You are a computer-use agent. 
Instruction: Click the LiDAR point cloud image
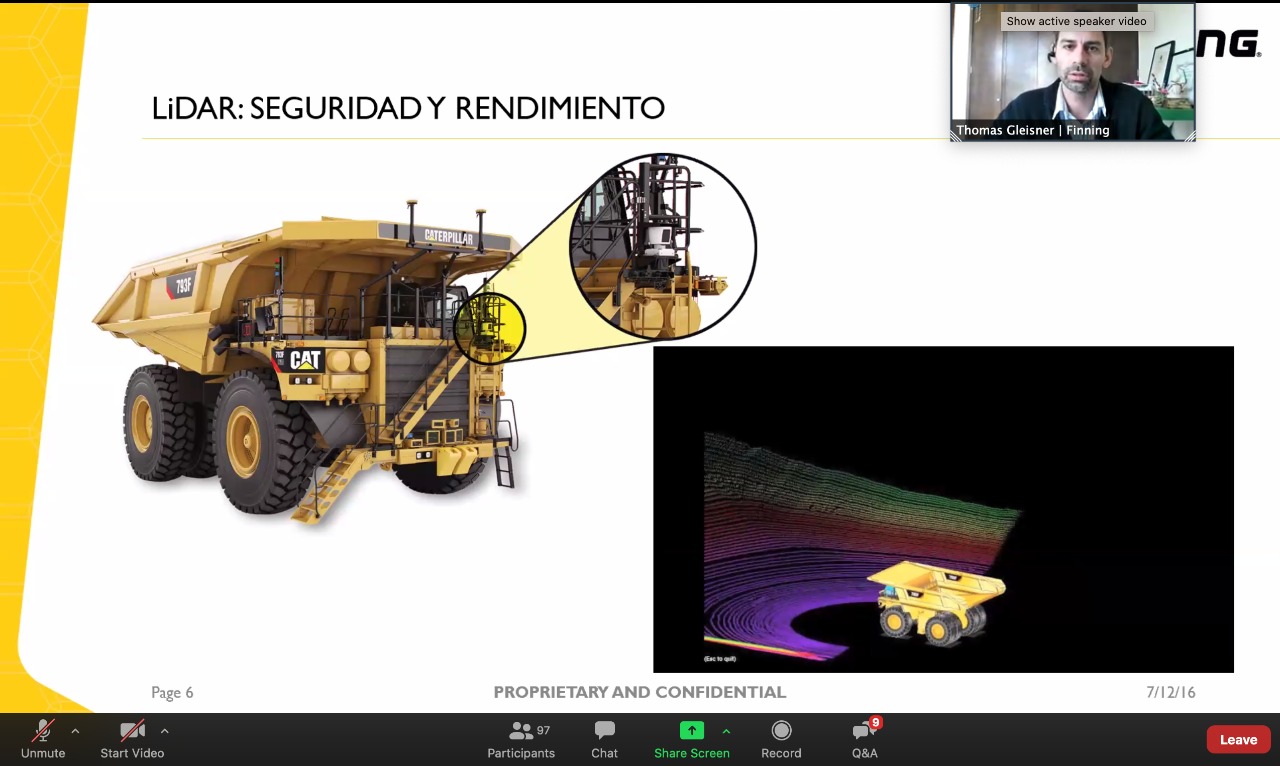pyautogui.click(x=943, y=509)
